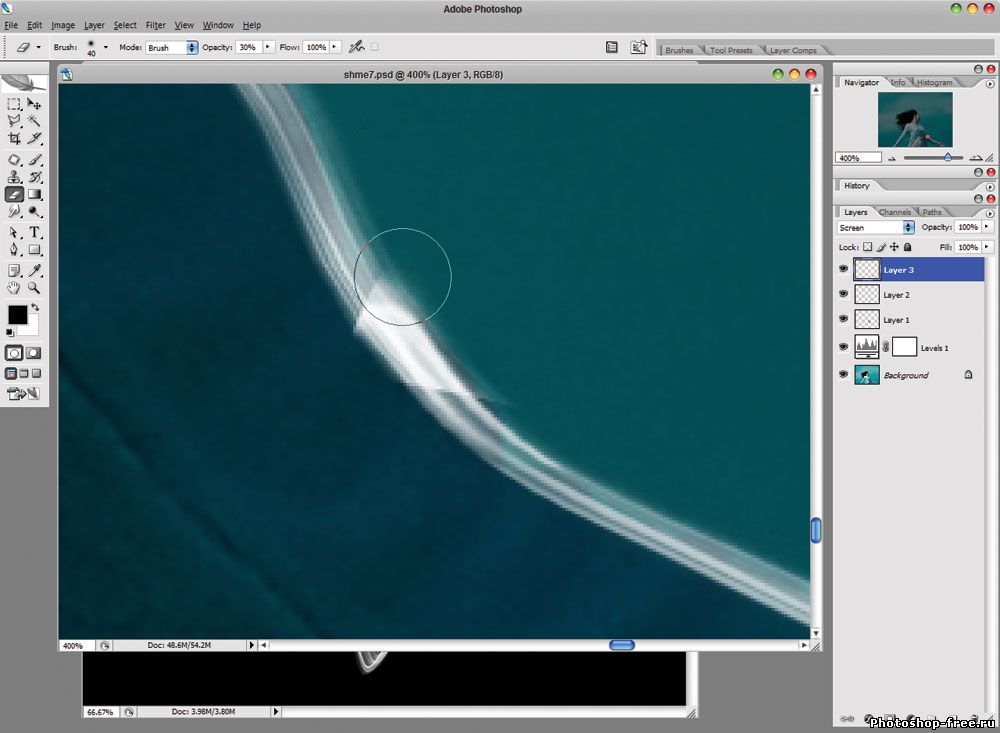
Task: Select the Eyedropper tool
Action: [35, 270]
